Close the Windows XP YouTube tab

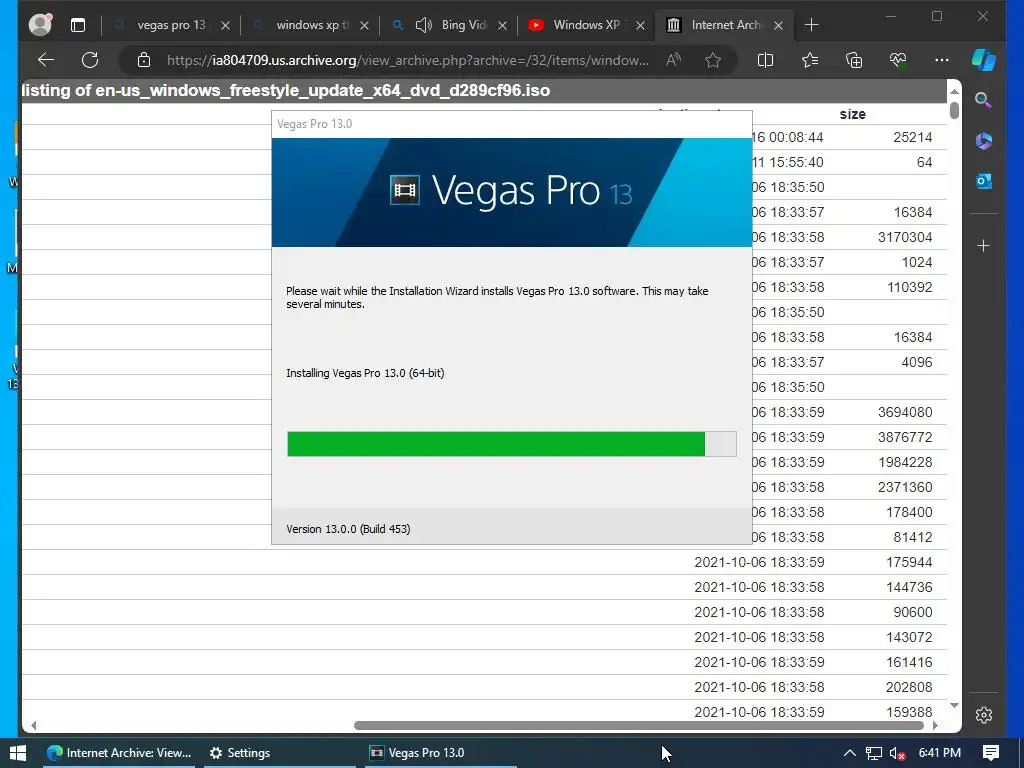pos(641,25)
